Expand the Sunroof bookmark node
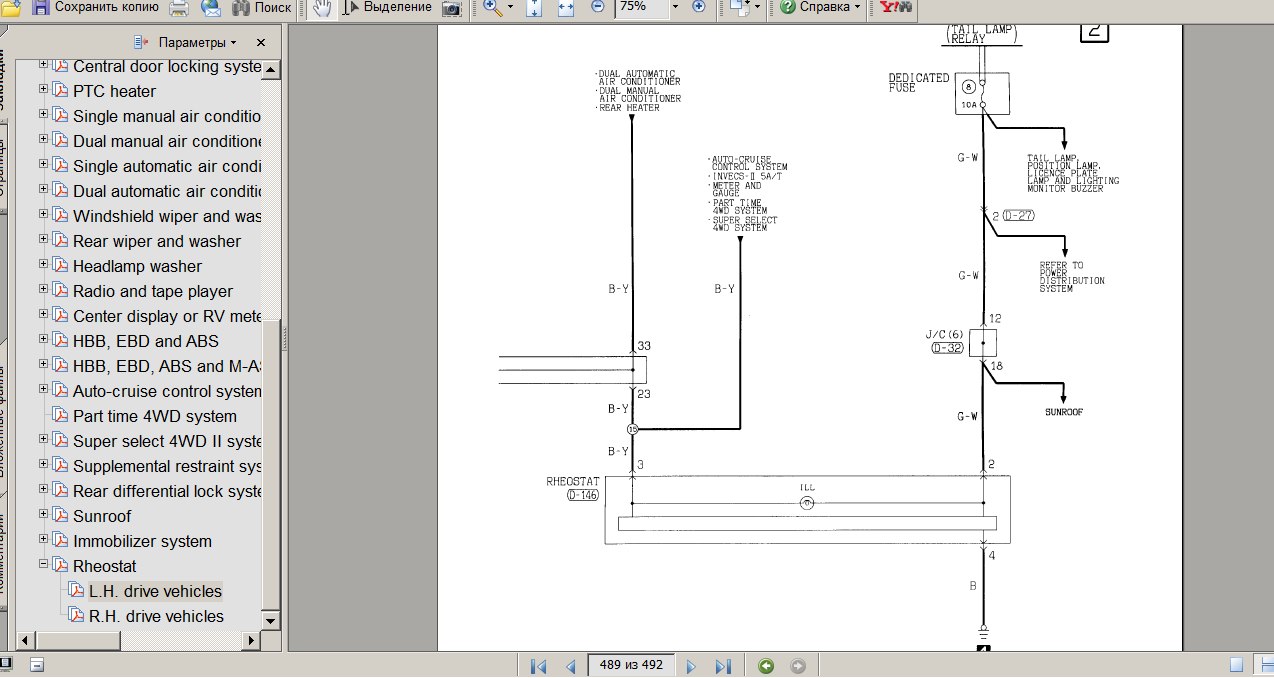Screen dimensions: 1274x678 [x=44, y=515]
